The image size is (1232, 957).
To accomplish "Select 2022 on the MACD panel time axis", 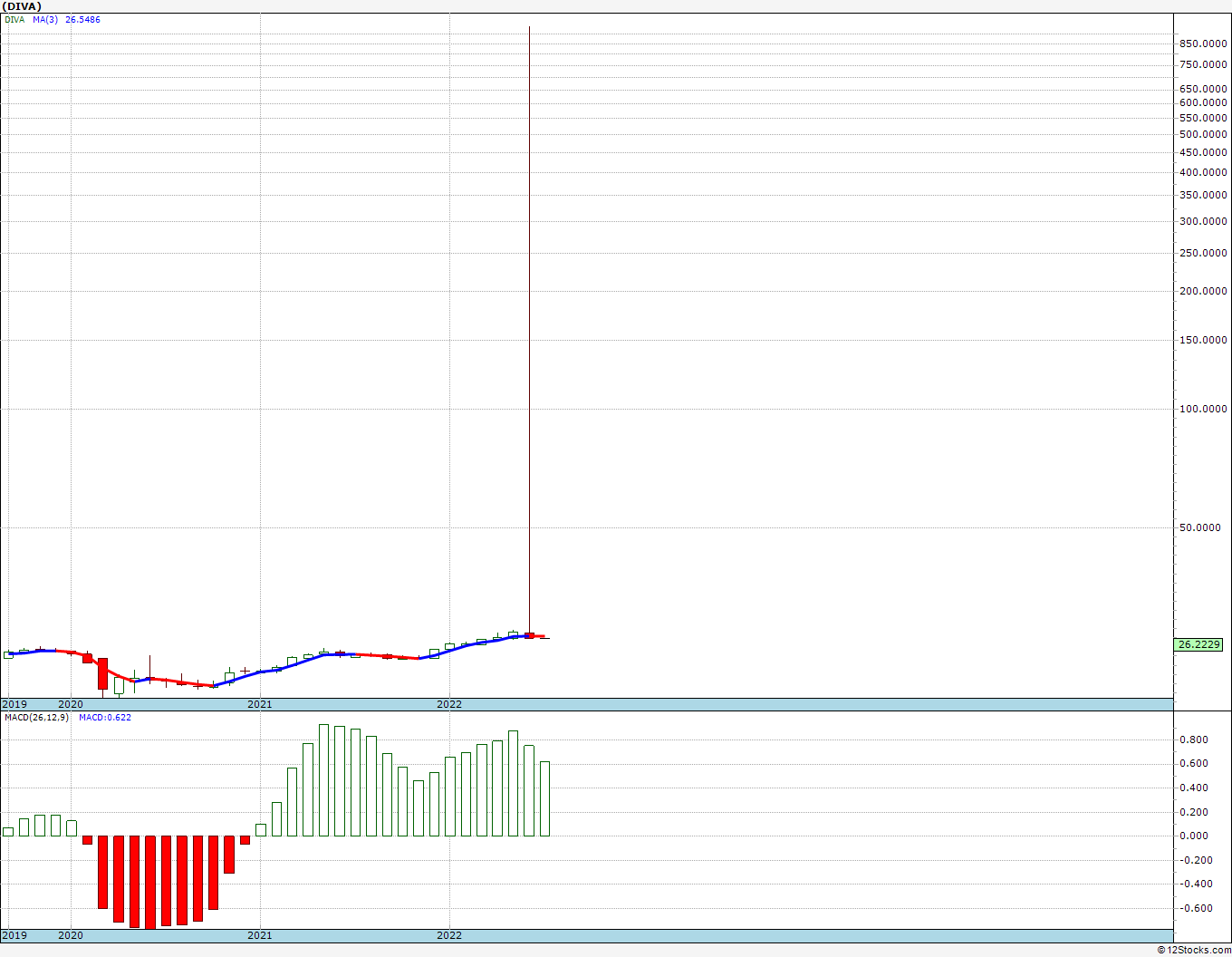I will tap(449, 935).
